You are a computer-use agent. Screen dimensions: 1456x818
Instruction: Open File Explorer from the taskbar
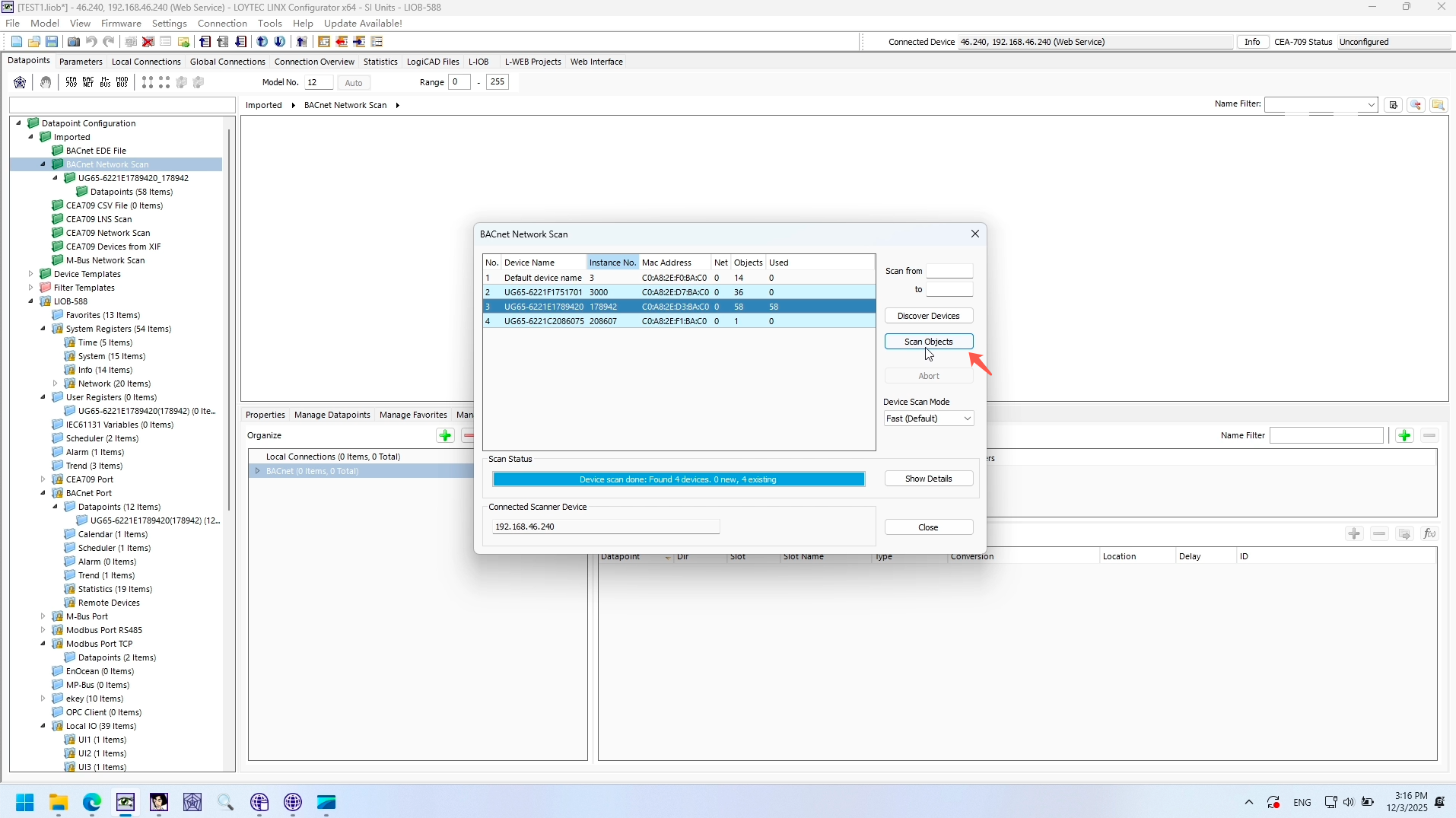59,802
